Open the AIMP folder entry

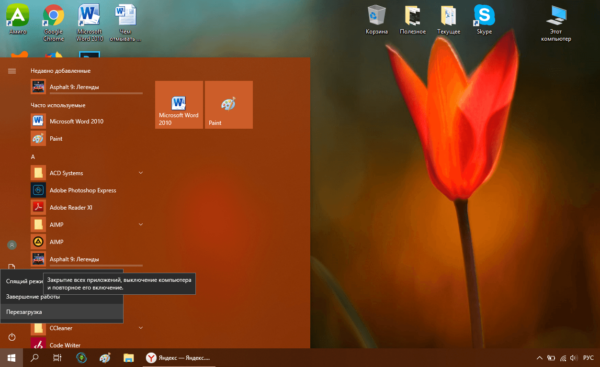[86, 225]
